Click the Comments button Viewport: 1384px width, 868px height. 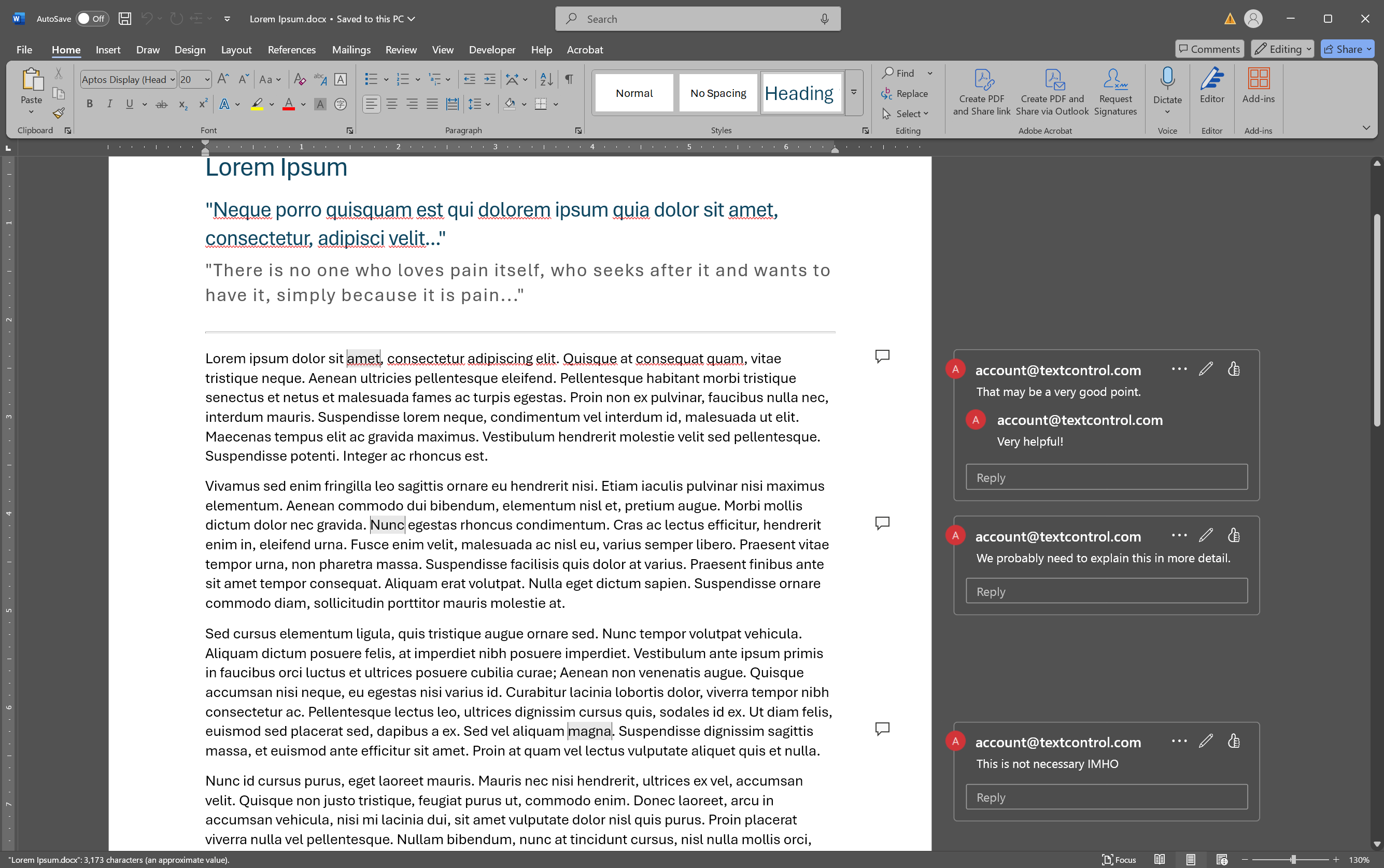tap(1209, 49)
